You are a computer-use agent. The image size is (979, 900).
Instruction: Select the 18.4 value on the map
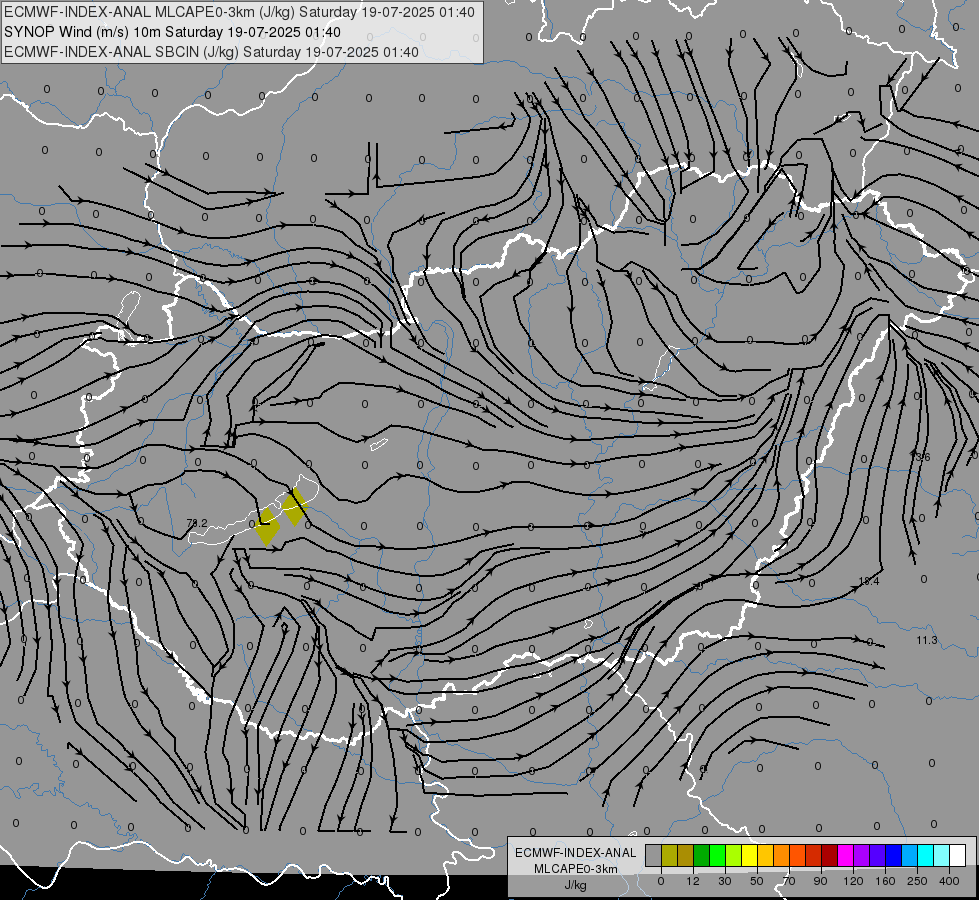point(868,581)
